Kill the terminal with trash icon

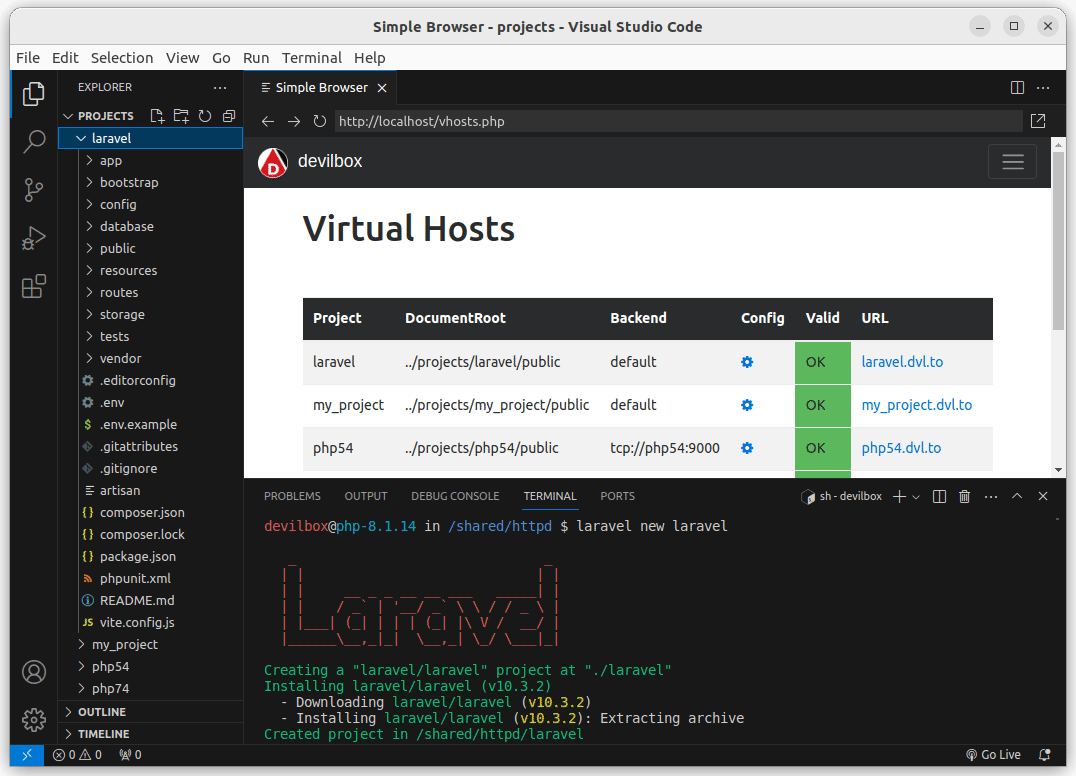[965, 496]
